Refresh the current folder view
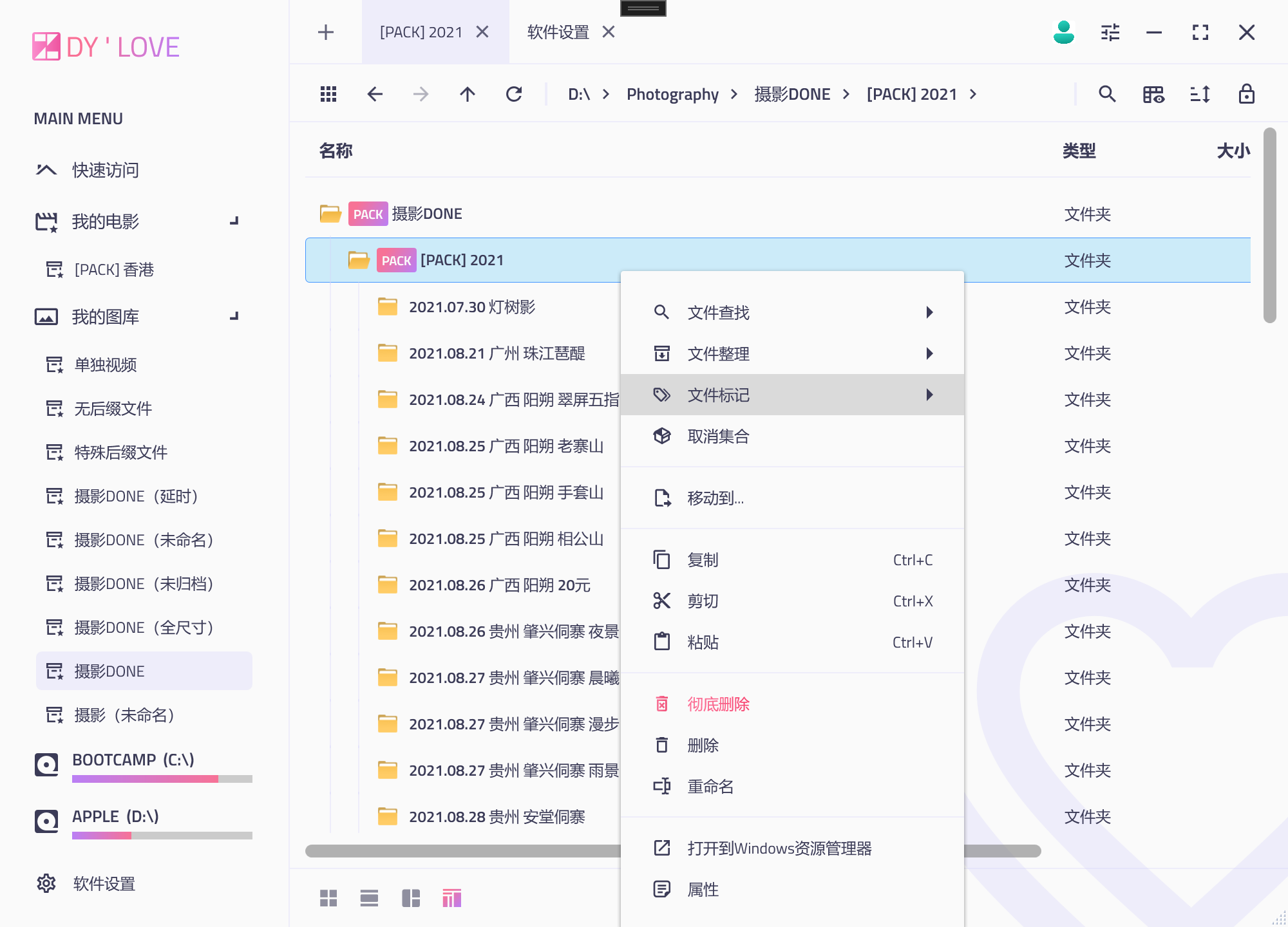Image resolution: width=1288 pixels, height=927 pixels. pos(514,95)
